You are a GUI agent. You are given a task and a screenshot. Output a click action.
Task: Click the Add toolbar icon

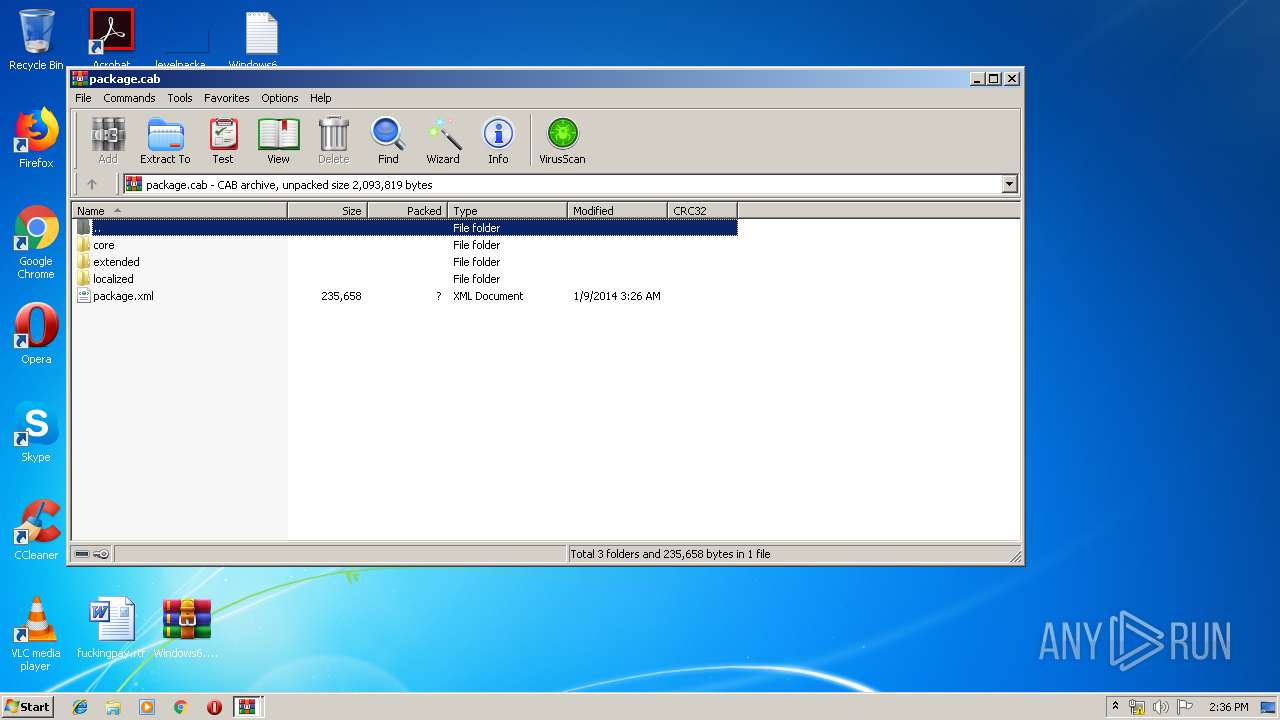coord(108,140)
